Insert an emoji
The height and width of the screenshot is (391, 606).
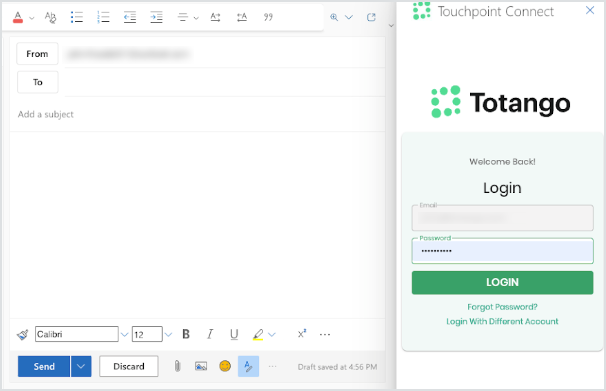pyautogui.click(x=225, y=366)
